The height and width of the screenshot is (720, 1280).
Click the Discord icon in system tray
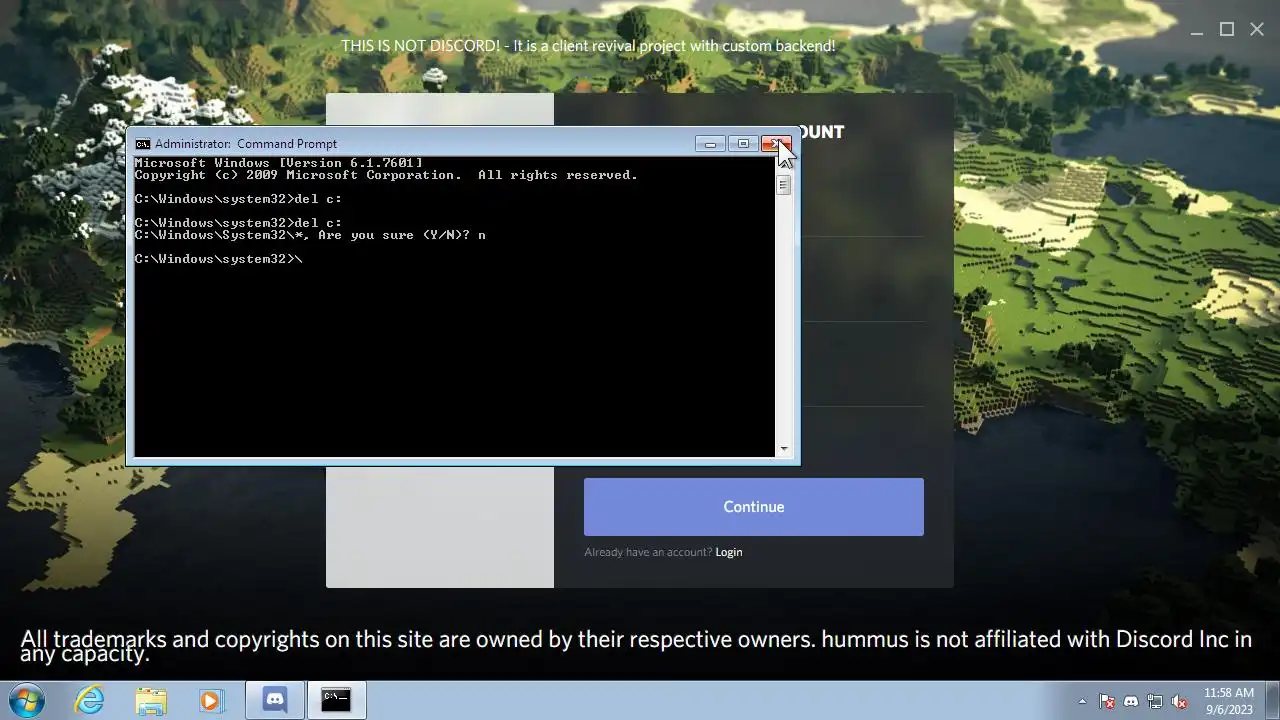point(1131,701)
